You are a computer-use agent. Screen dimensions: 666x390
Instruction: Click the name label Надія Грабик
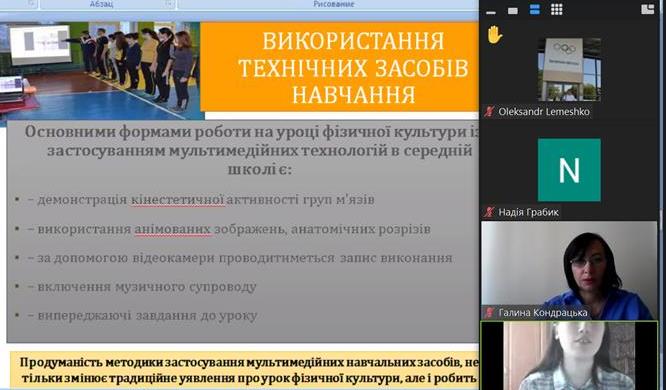528,212
